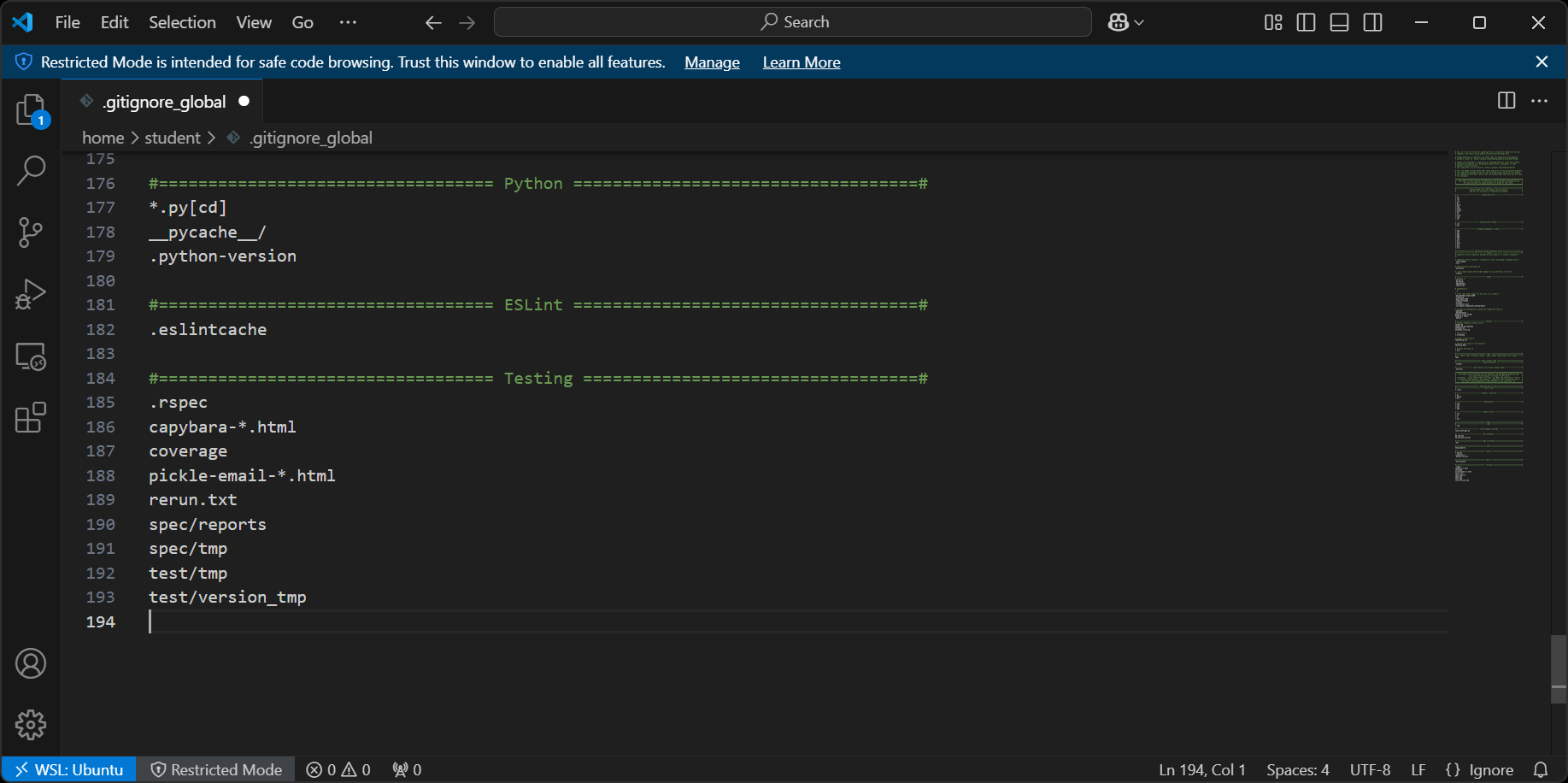The image size is (1568, 783).
Task: Toggle the bottom panel visibility
Action: click(1339, 22)
